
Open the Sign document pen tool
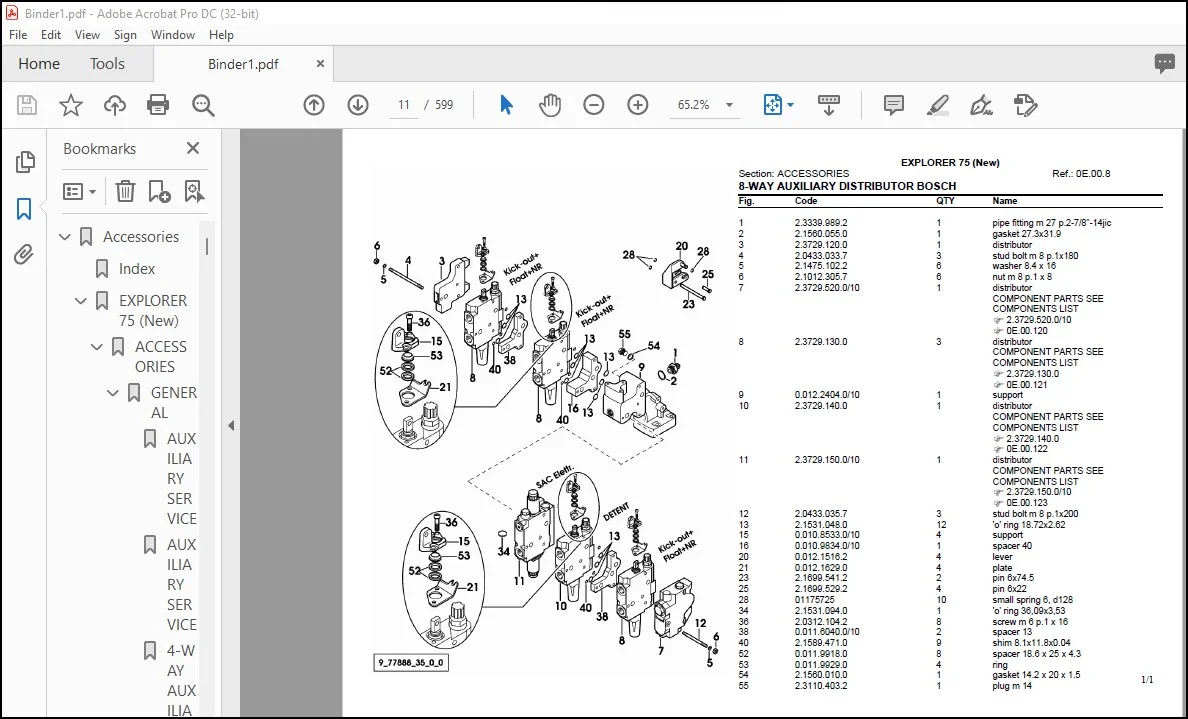tap(981, 105)
